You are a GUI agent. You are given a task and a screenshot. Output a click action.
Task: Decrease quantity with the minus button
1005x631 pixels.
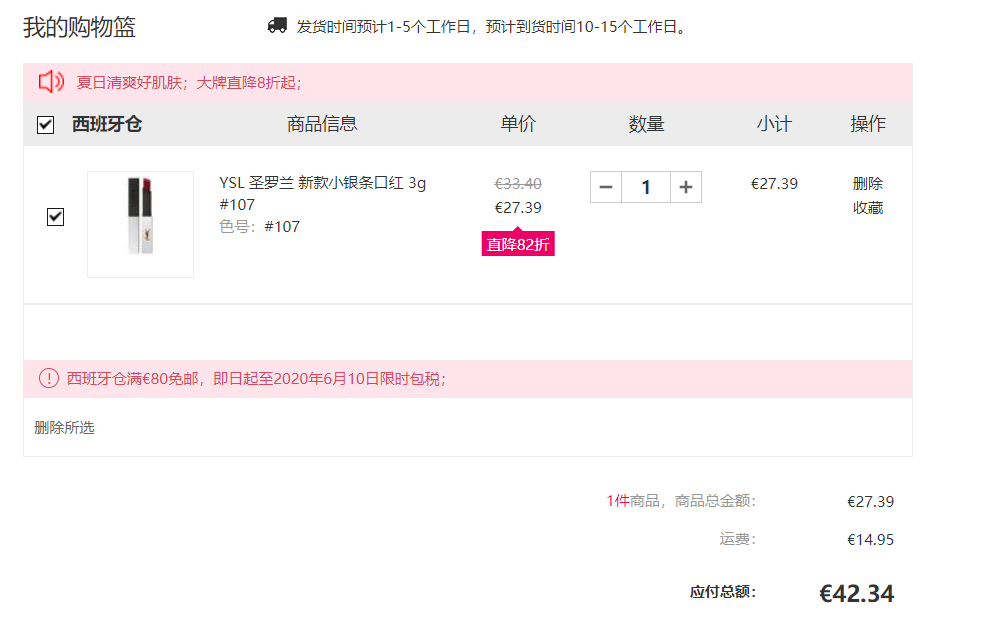click(606, 187)
